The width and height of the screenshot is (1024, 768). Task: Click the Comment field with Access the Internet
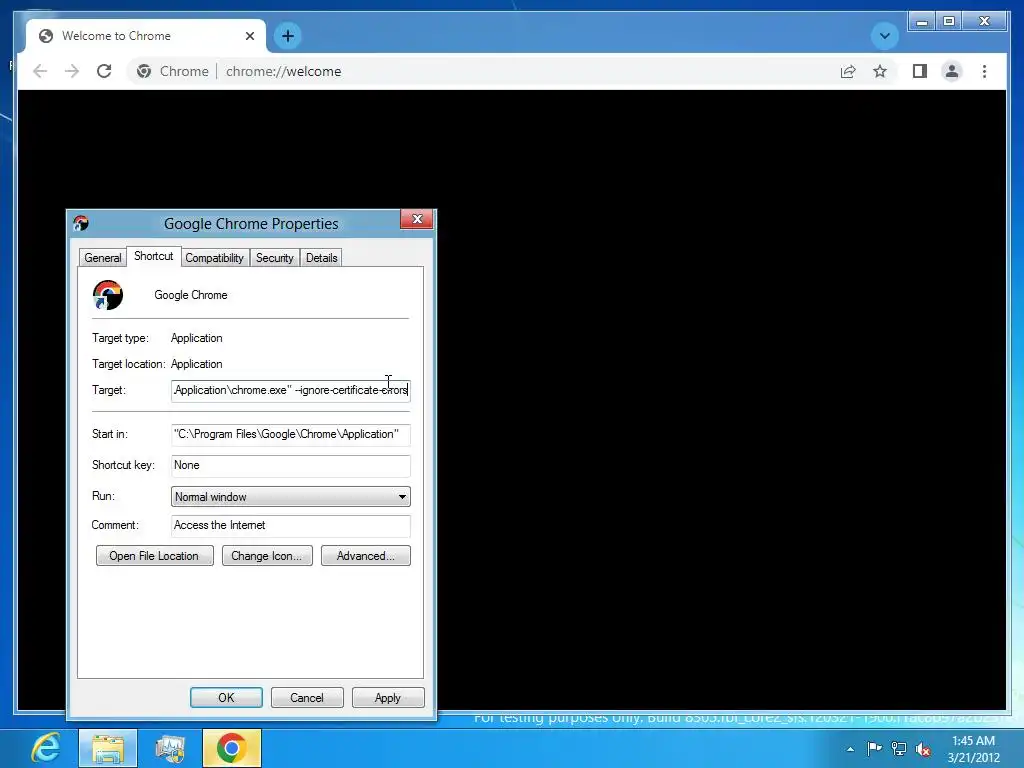tap(291, 525)
